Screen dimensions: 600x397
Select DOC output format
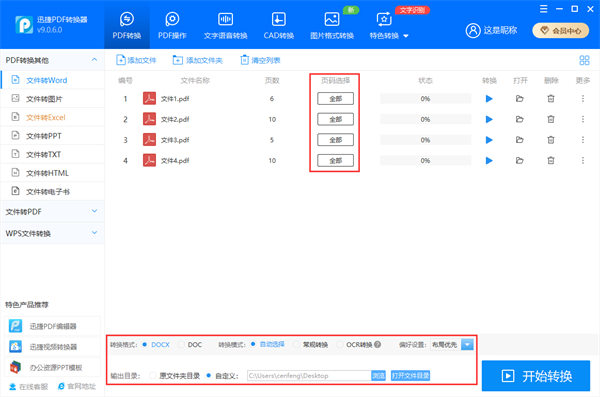coord(190,345)
